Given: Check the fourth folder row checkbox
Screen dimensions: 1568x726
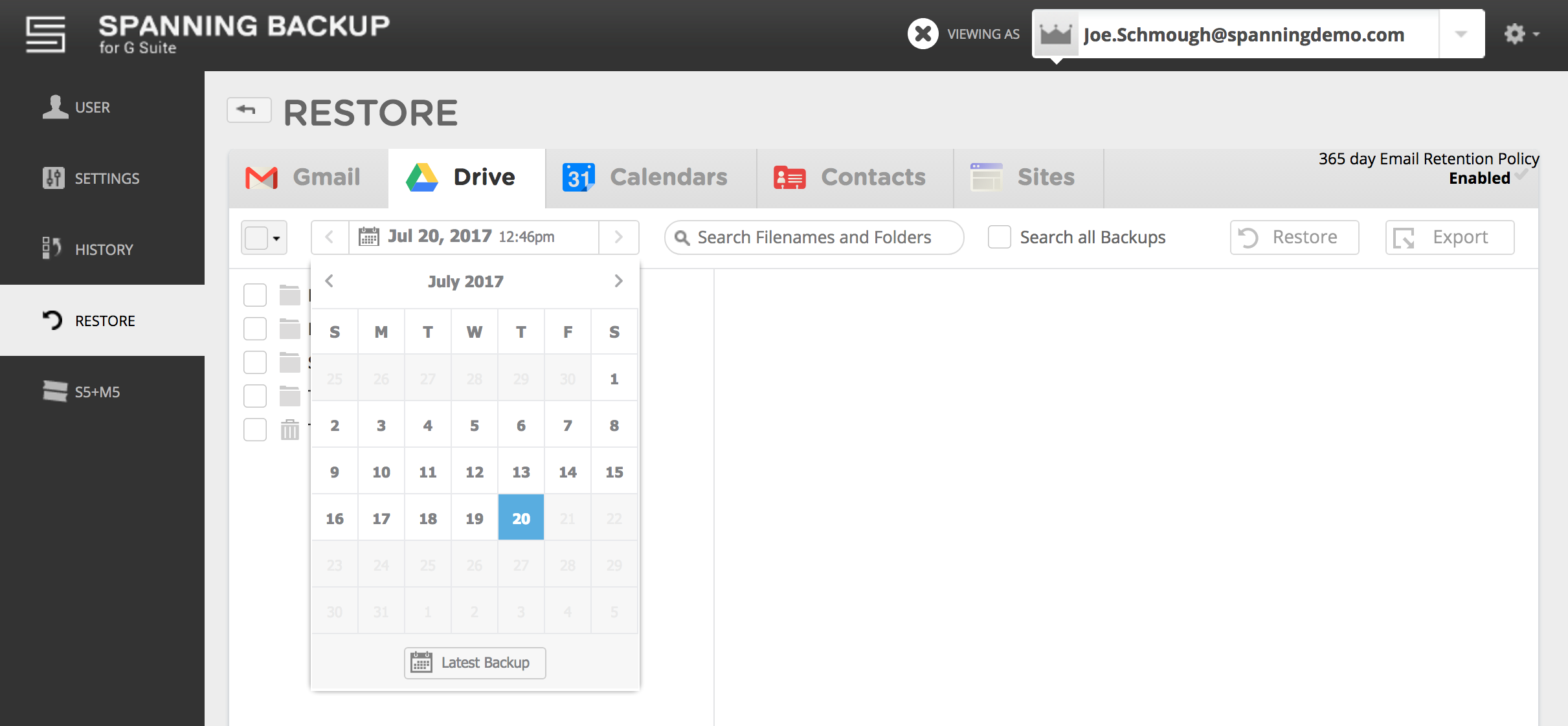Looking at the screenshot, I should [255, 396].
